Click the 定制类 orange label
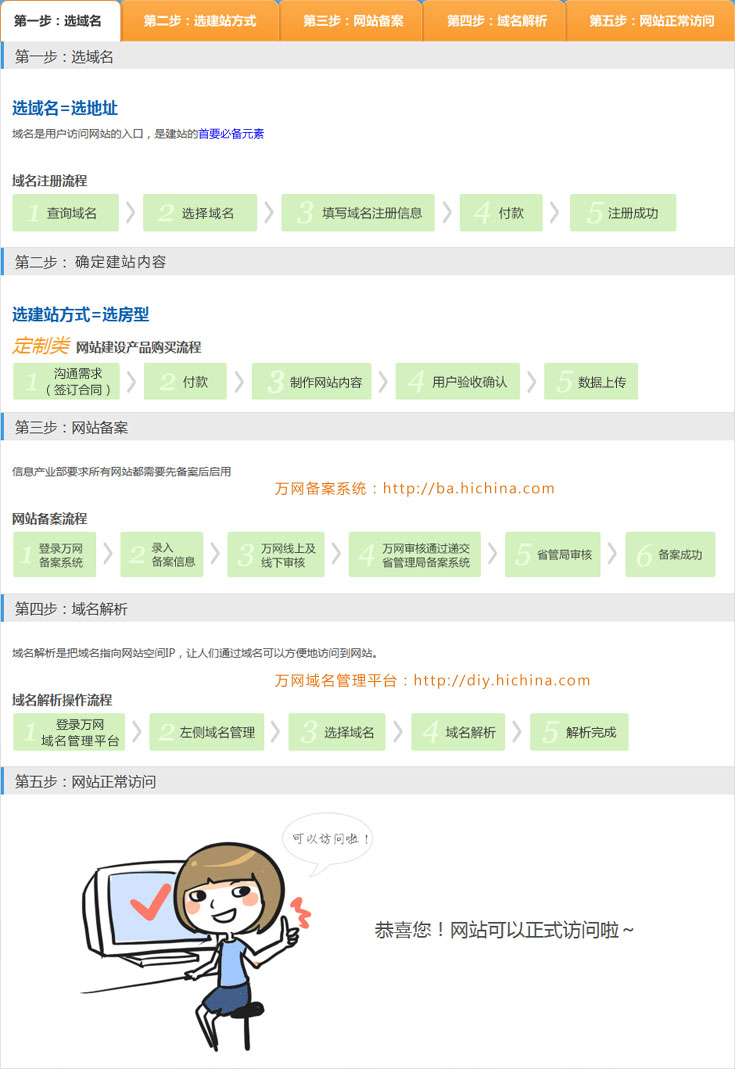735x1069 pixels. point(41,346)
